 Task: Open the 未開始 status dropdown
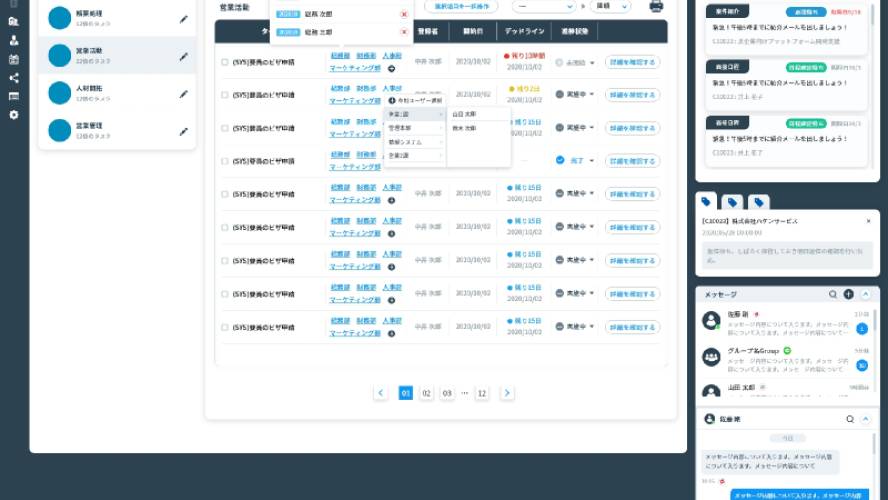[x=575, y=63]
